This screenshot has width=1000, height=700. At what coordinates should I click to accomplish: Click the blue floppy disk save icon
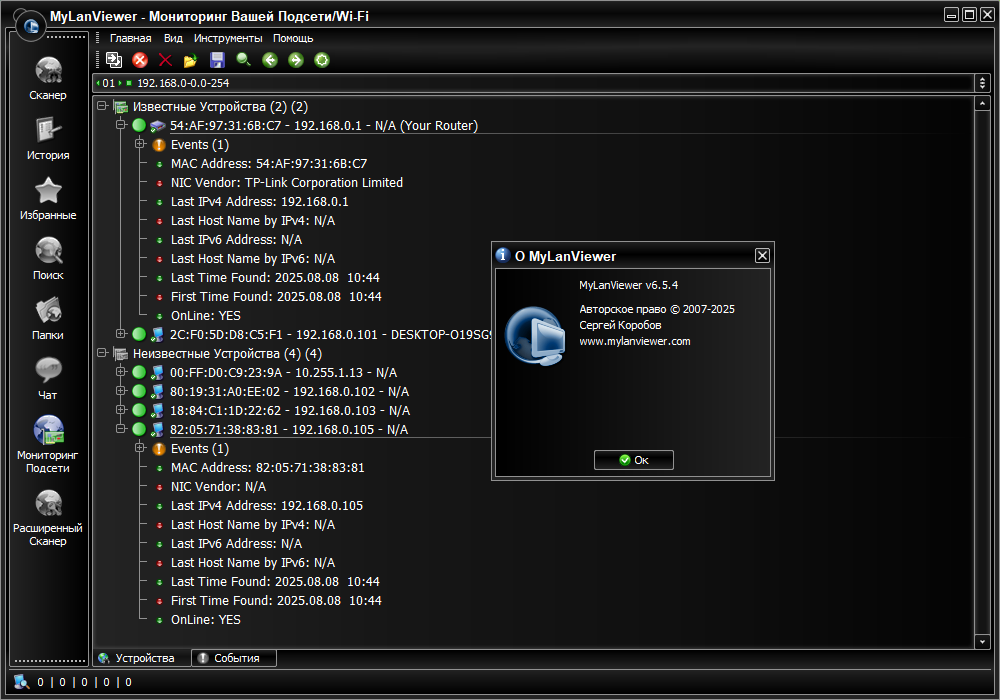click(x=217, y=60)
